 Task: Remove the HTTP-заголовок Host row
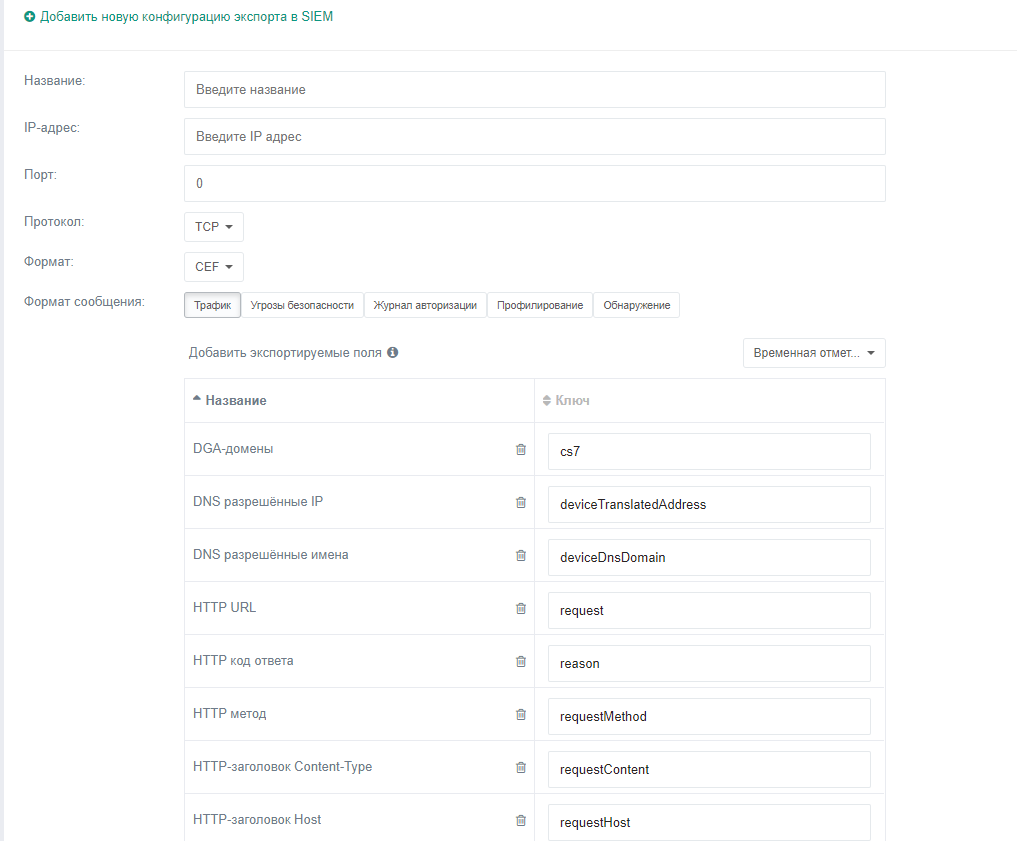(520, 821)
